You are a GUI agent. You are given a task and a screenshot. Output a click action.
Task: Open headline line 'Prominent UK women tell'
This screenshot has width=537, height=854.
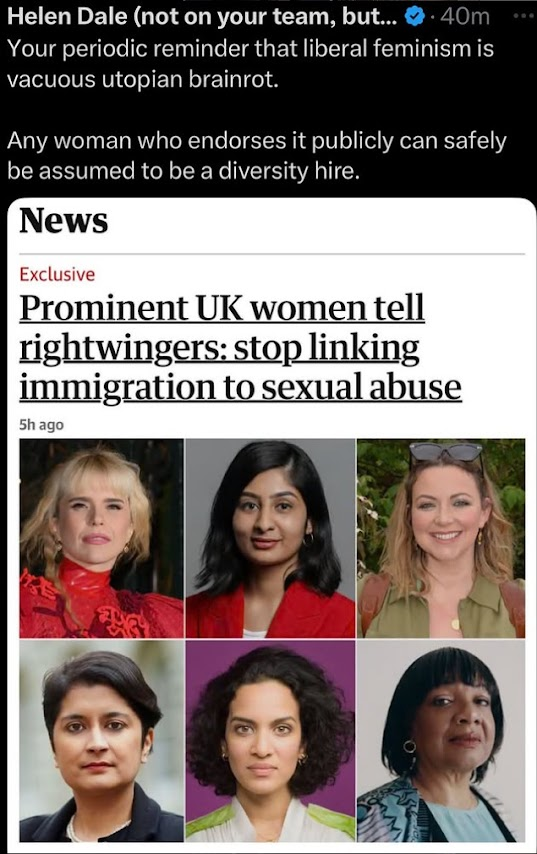tap(222, 308)
